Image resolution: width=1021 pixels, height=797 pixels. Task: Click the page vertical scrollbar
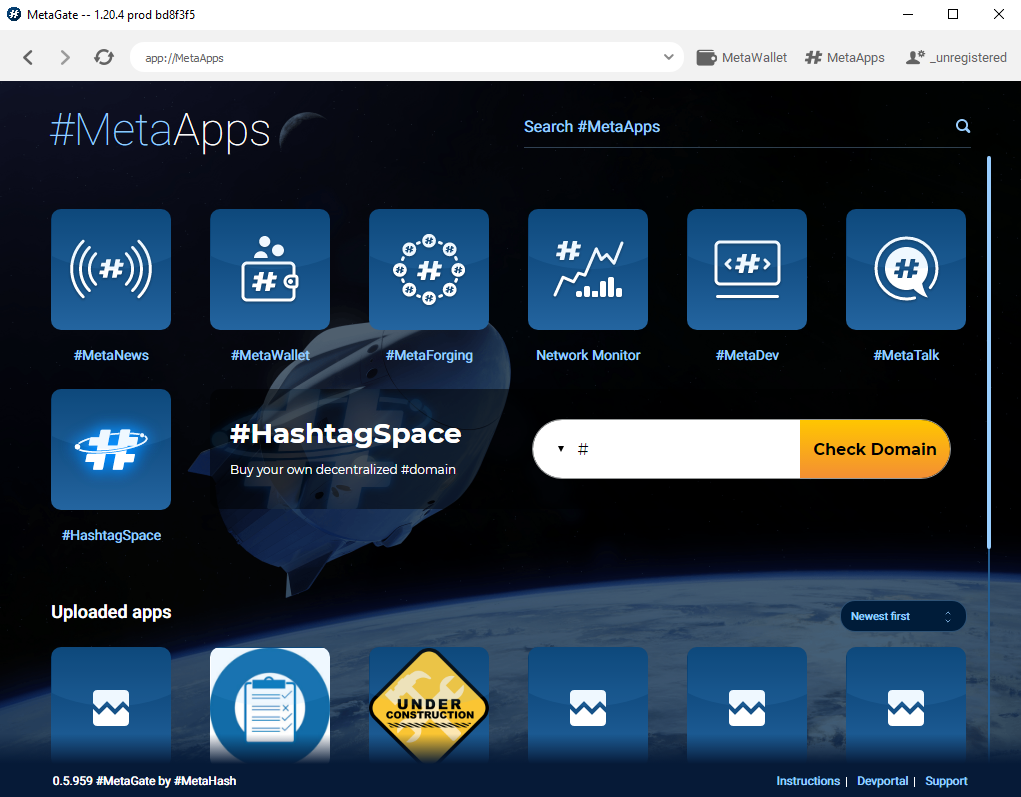988,352
